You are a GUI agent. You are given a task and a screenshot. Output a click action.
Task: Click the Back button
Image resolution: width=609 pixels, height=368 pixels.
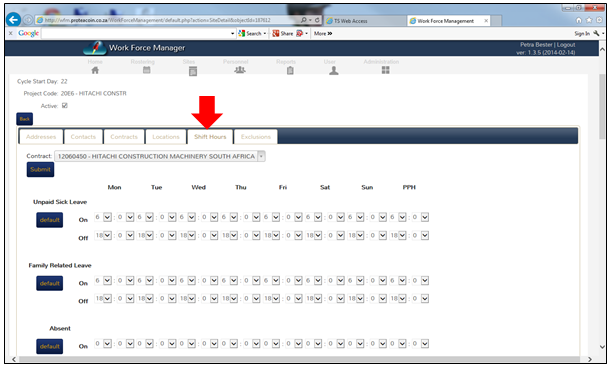[x=24, y=119]
